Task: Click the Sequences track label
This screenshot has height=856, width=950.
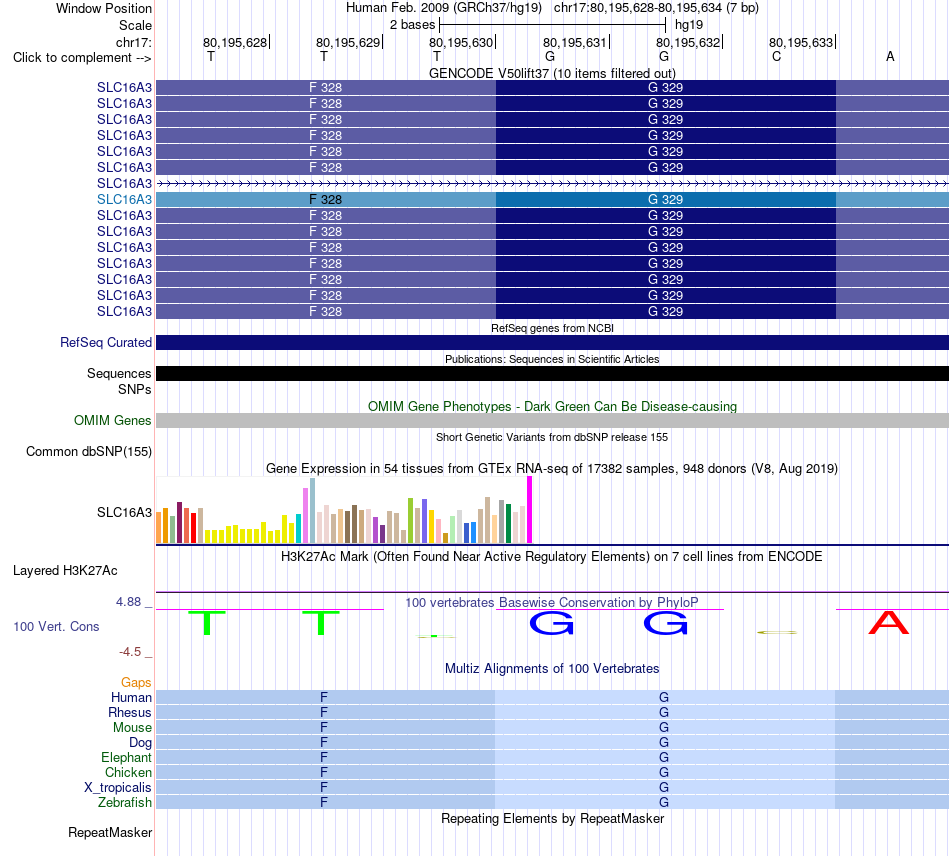Action: [119, 373]
